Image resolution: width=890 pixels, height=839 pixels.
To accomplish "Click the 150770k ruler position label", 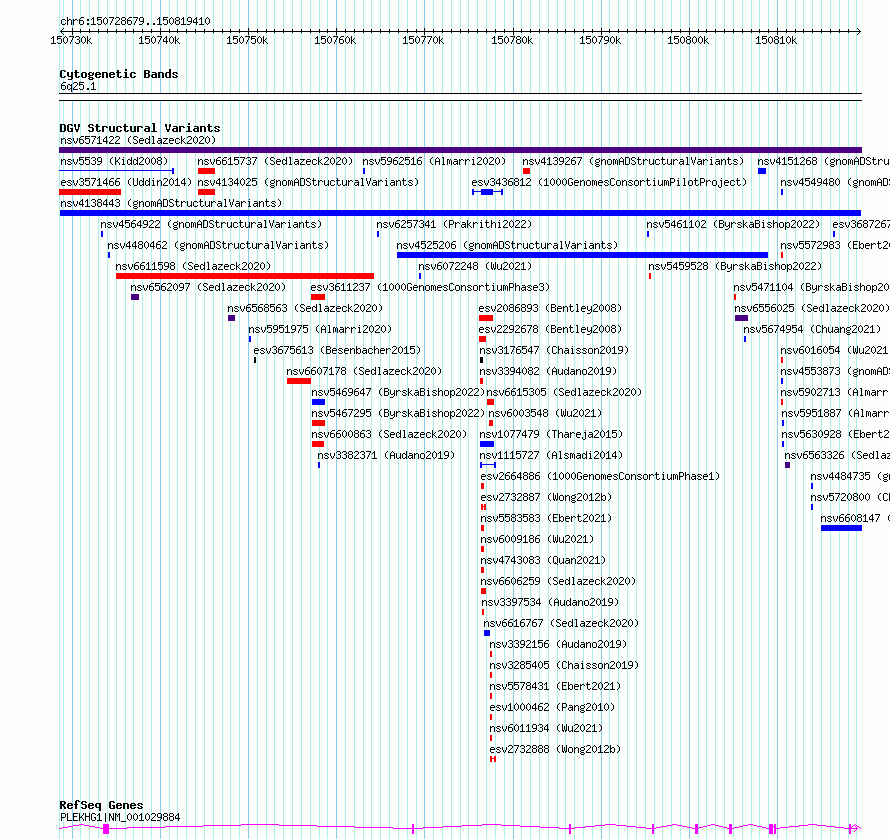I will pos(423,40).
